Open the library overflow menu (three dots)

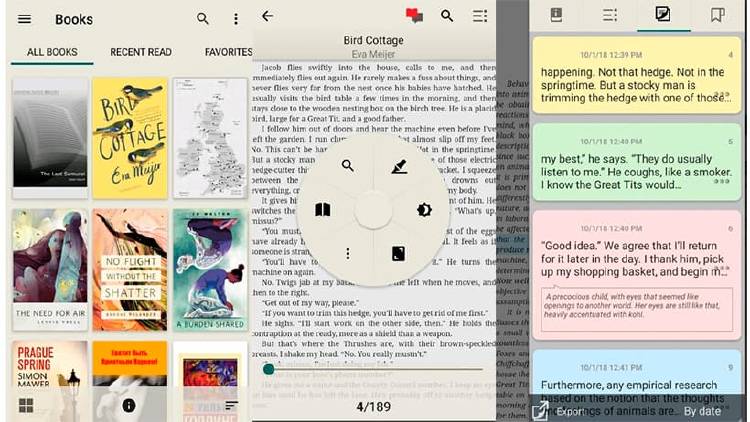[236, 19]
